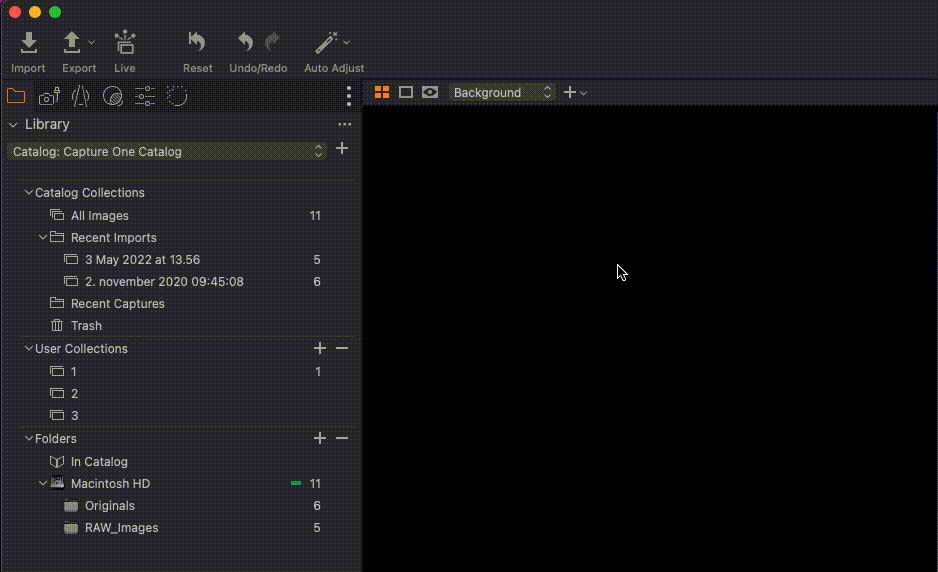Click the Auto Adjust magic wand
The height and width of the screenshot is (572, 938).
click(x=325, y=43)
